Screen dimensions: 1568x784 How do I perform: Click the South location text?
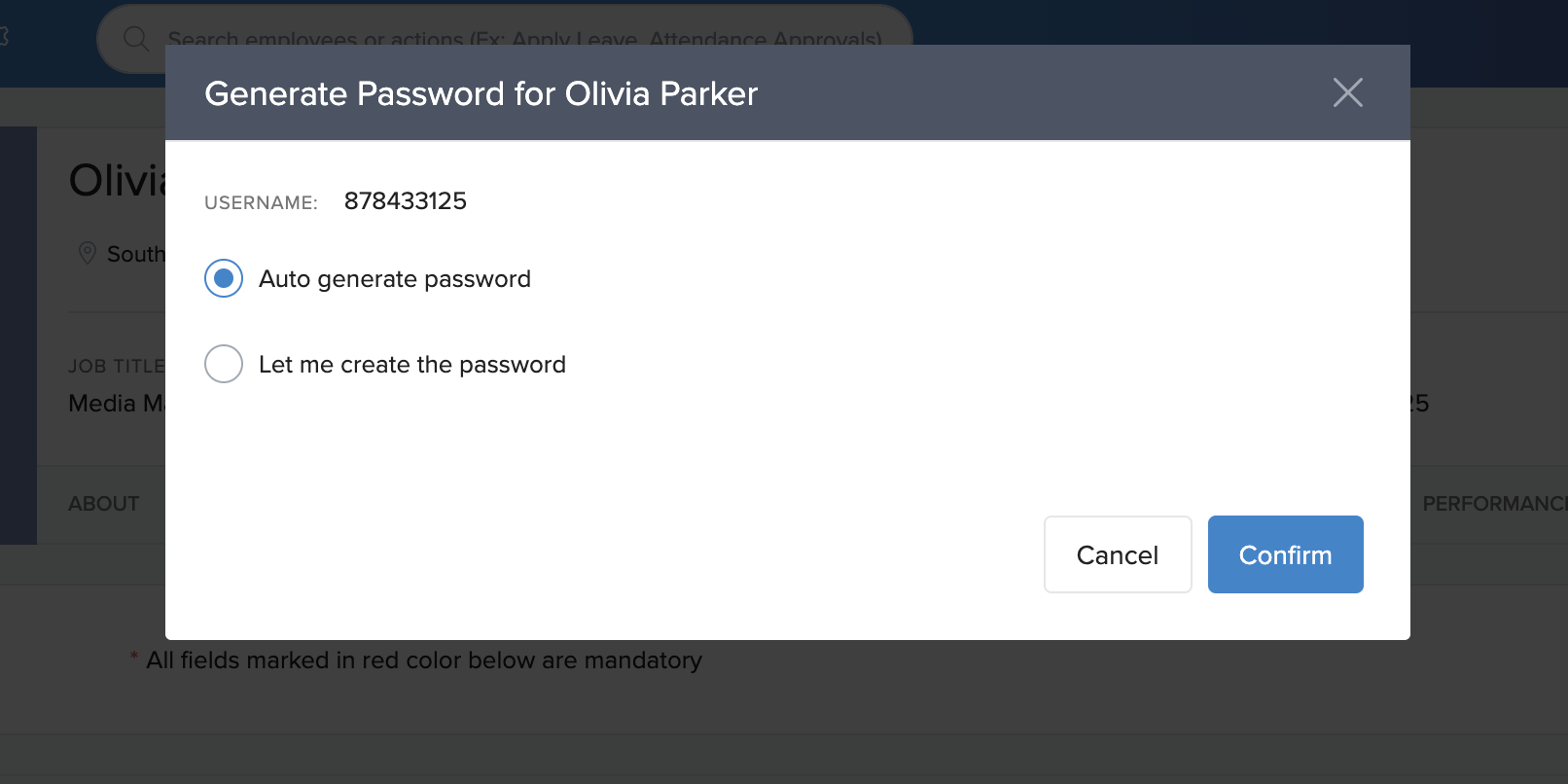(x=135, y=254)
